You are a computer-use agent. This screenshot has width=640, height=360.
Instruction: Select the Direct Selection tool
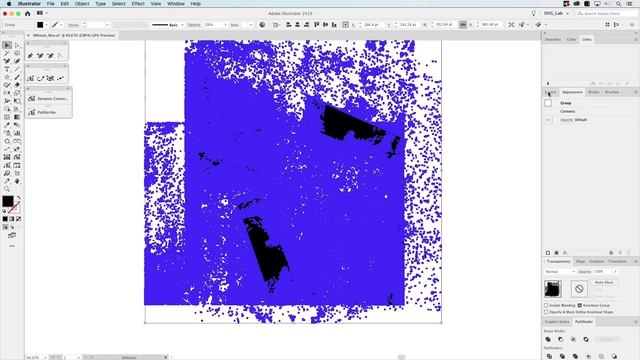[x=17, y=45]
